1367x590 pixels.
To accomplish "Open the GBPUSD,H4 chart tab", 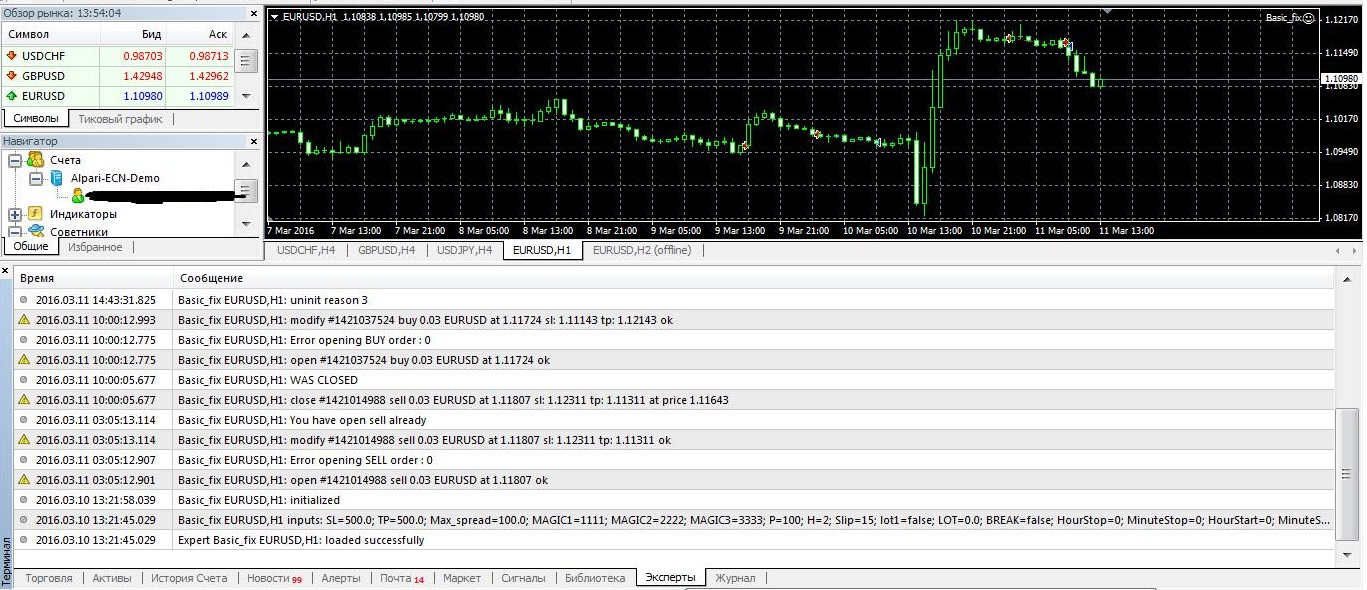I will coord(387,250).
